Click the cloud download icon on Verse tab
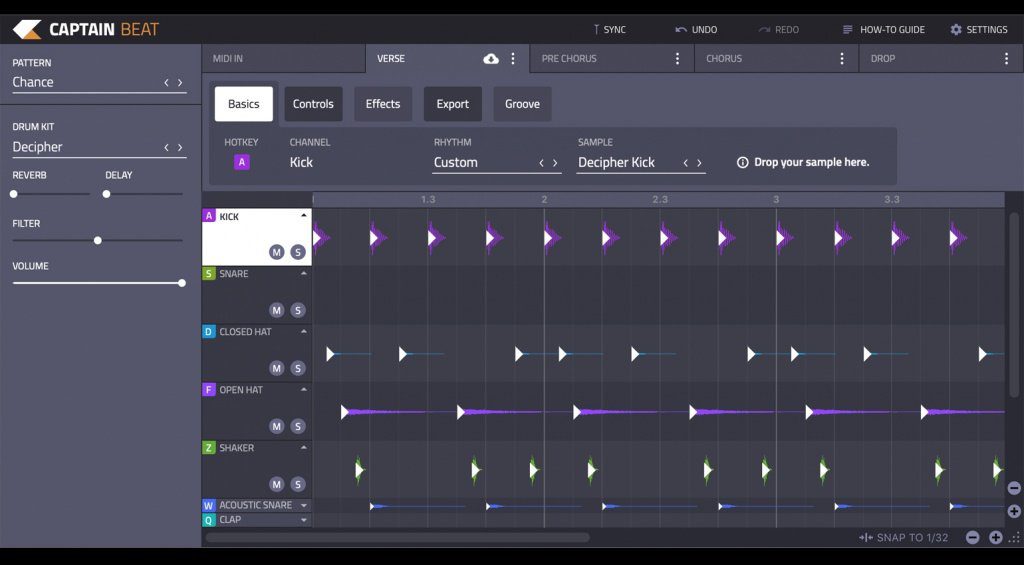The image size is (1024, 565). pyautogui.click(x=490, y=59)
